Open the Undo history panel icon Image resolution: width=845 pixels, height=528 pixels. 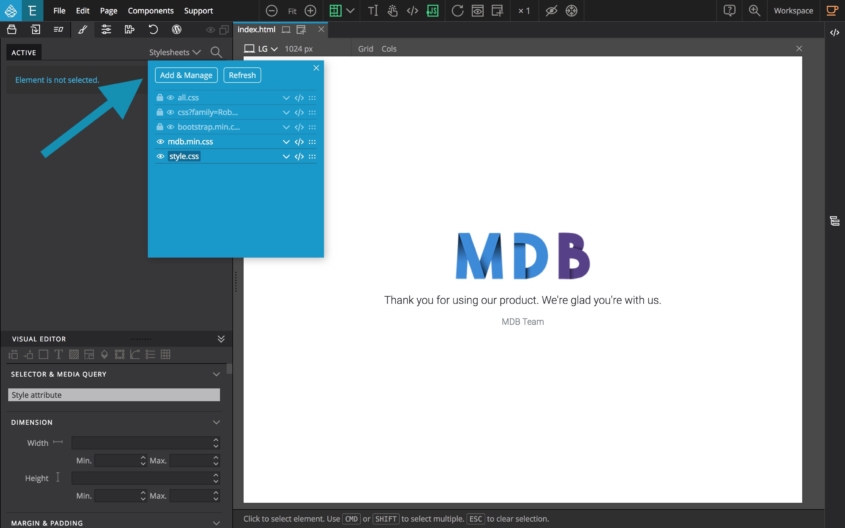pos(153,30)
